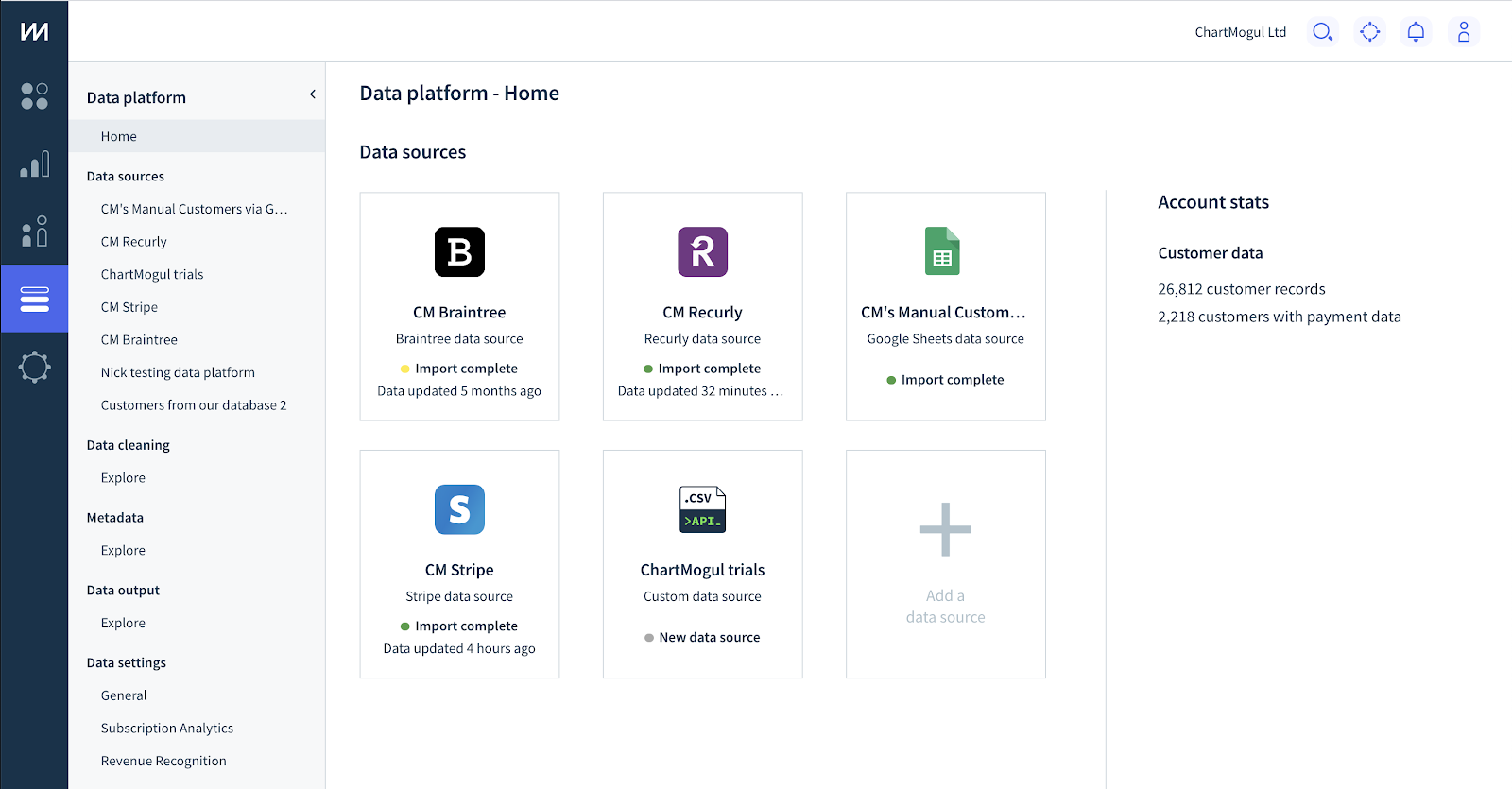The height and width of the screenshot is (789, 1512).
Task: Click the ChartMogul logo icon
Action: [34, 32]
